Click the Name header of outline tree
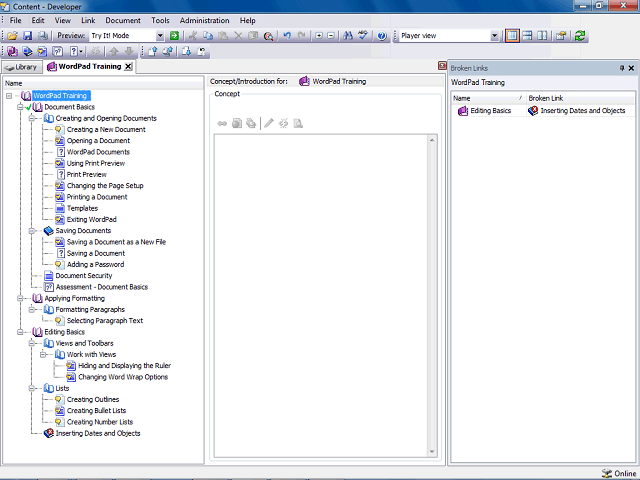Viewport: 640px width, 480px height. [x=103, y=83]
